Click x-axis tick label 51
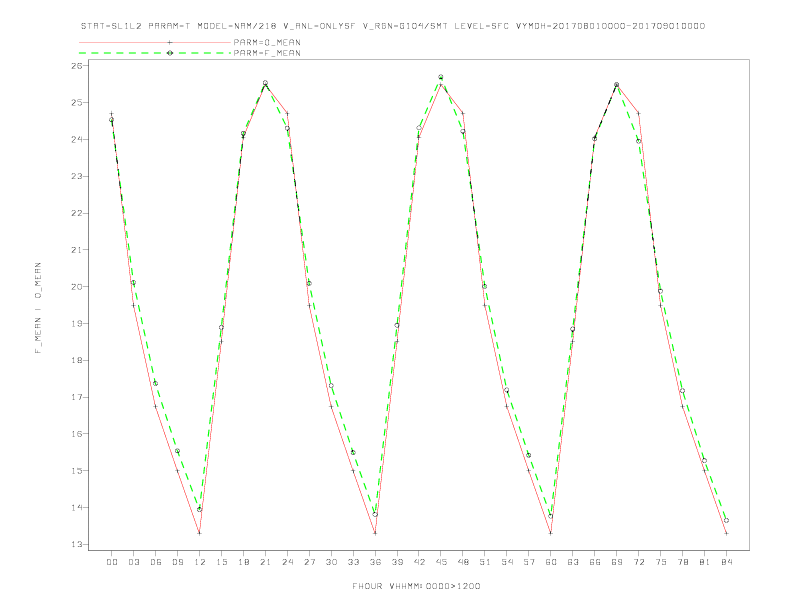 click(485, 562)
